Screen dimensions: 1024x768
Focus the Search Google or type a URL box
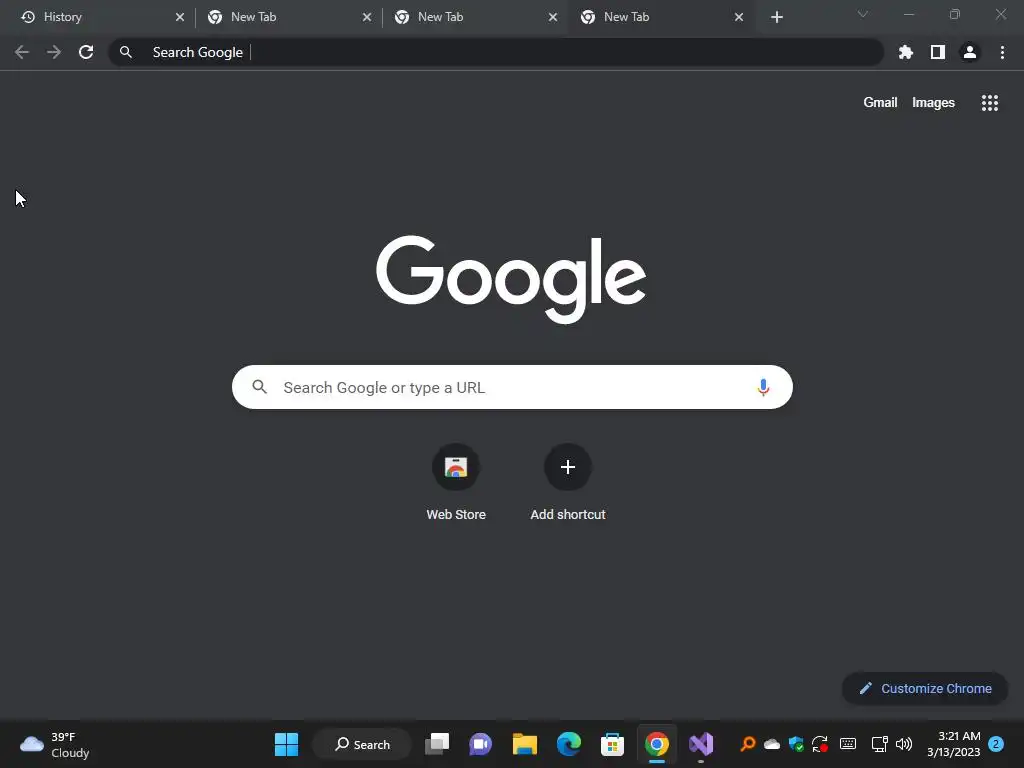pyautogui.click(x=512, y=387)
